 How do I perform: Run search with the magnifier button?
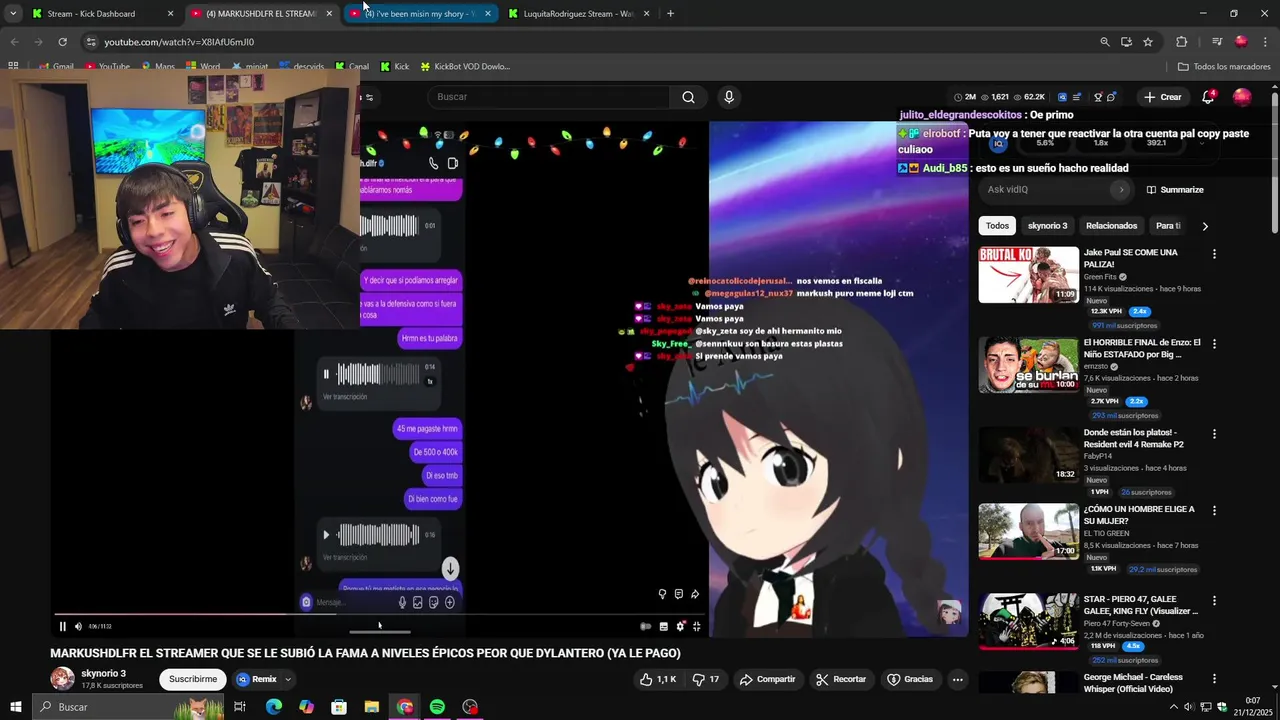688,97
